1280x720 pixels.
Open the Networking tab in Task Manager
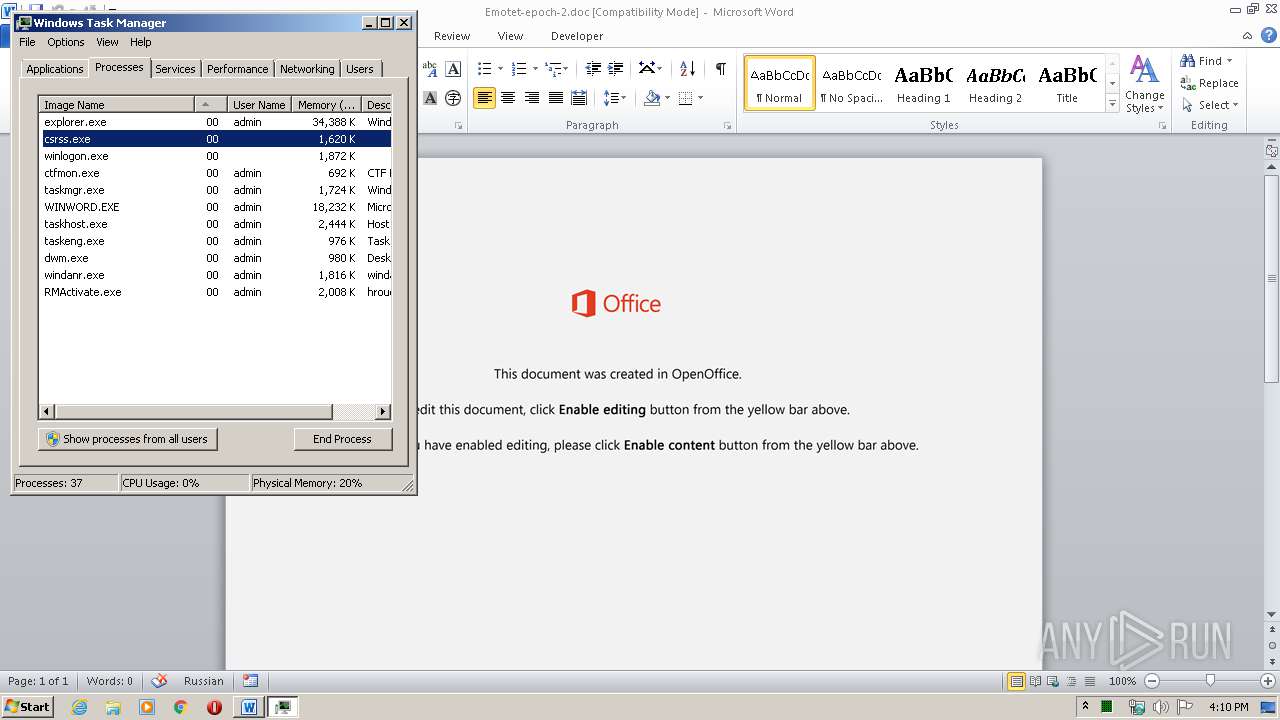(307, 69)
